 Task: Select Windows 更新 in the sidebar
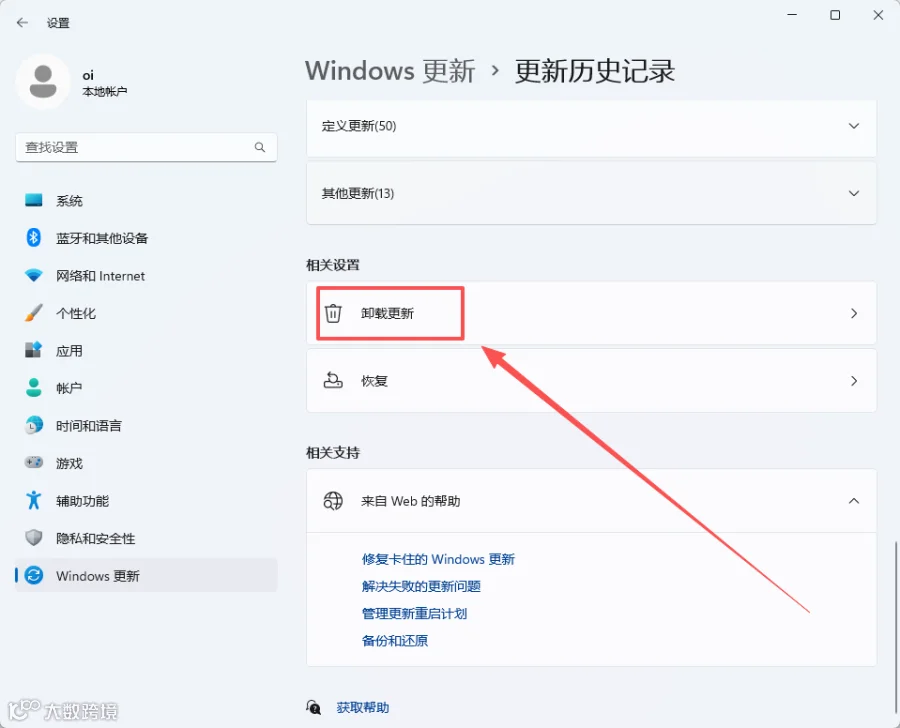click(146, 575)
